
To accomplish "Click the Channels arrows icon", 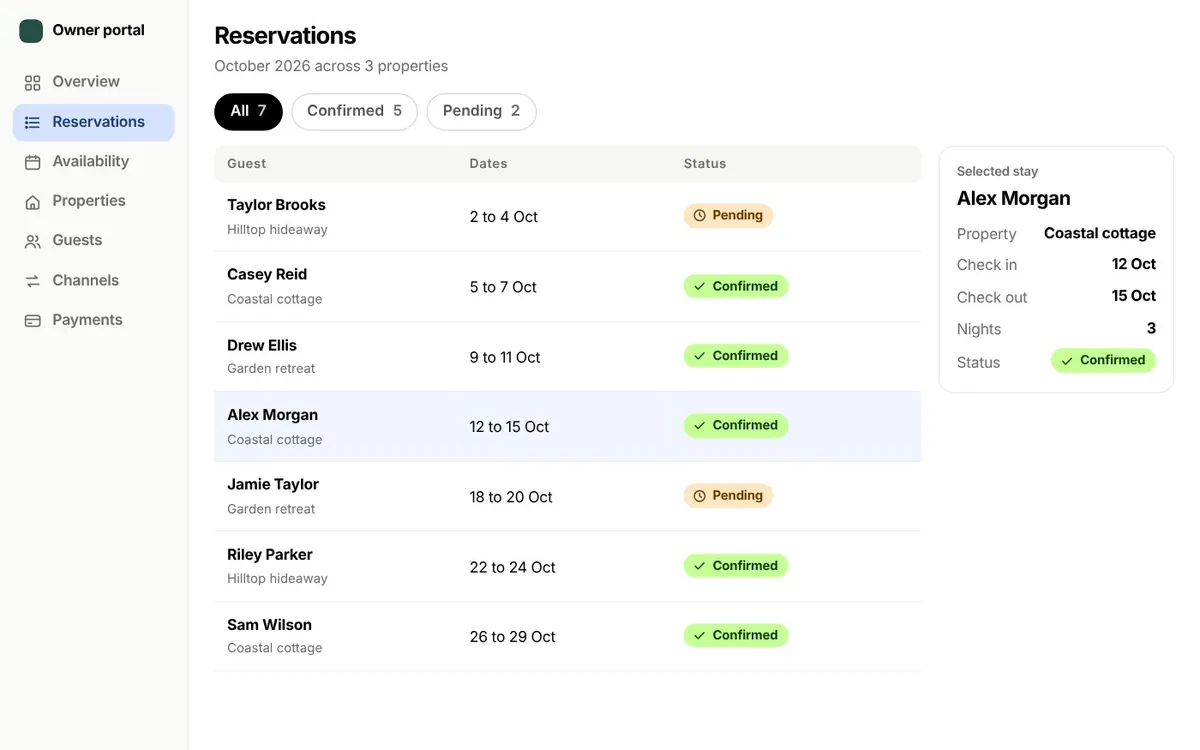I will [x=33, y=281].
